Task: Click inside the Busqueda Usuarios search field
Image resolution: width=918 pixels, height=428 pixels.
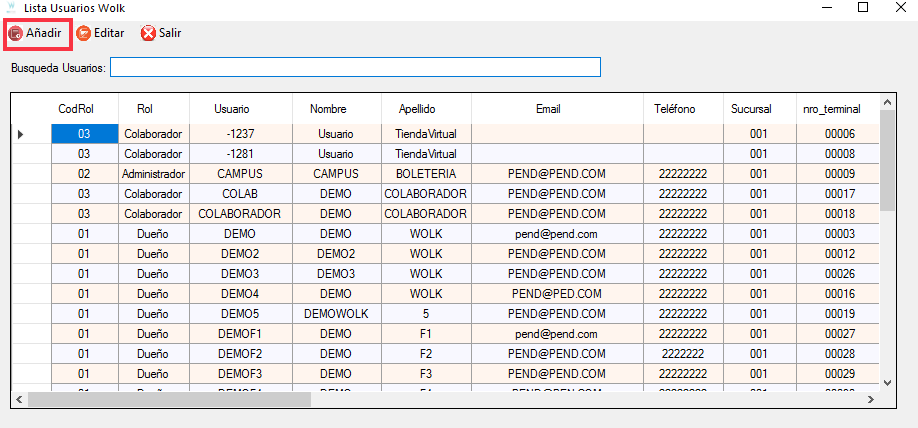Action: point(355,67)
